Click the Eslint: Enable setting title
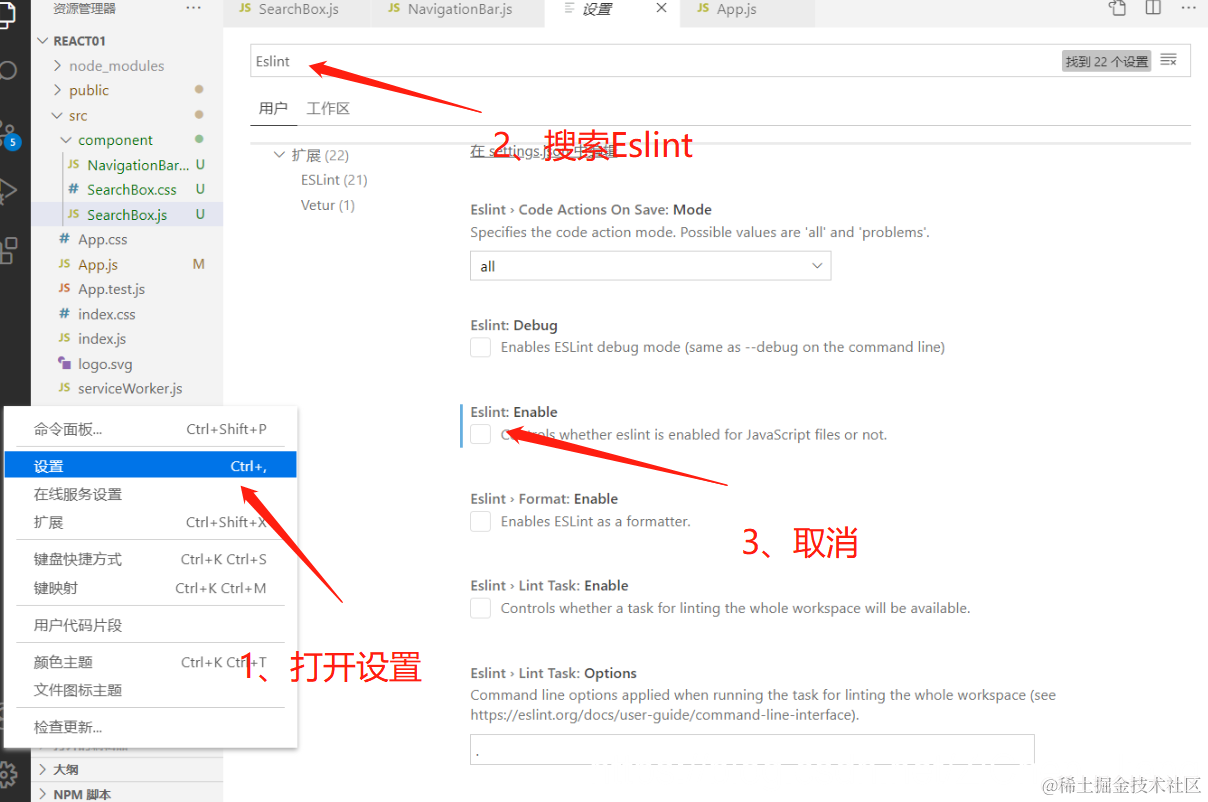This screenshot has width=1208, height=802. pyautogui.click(x=514, y=412)
